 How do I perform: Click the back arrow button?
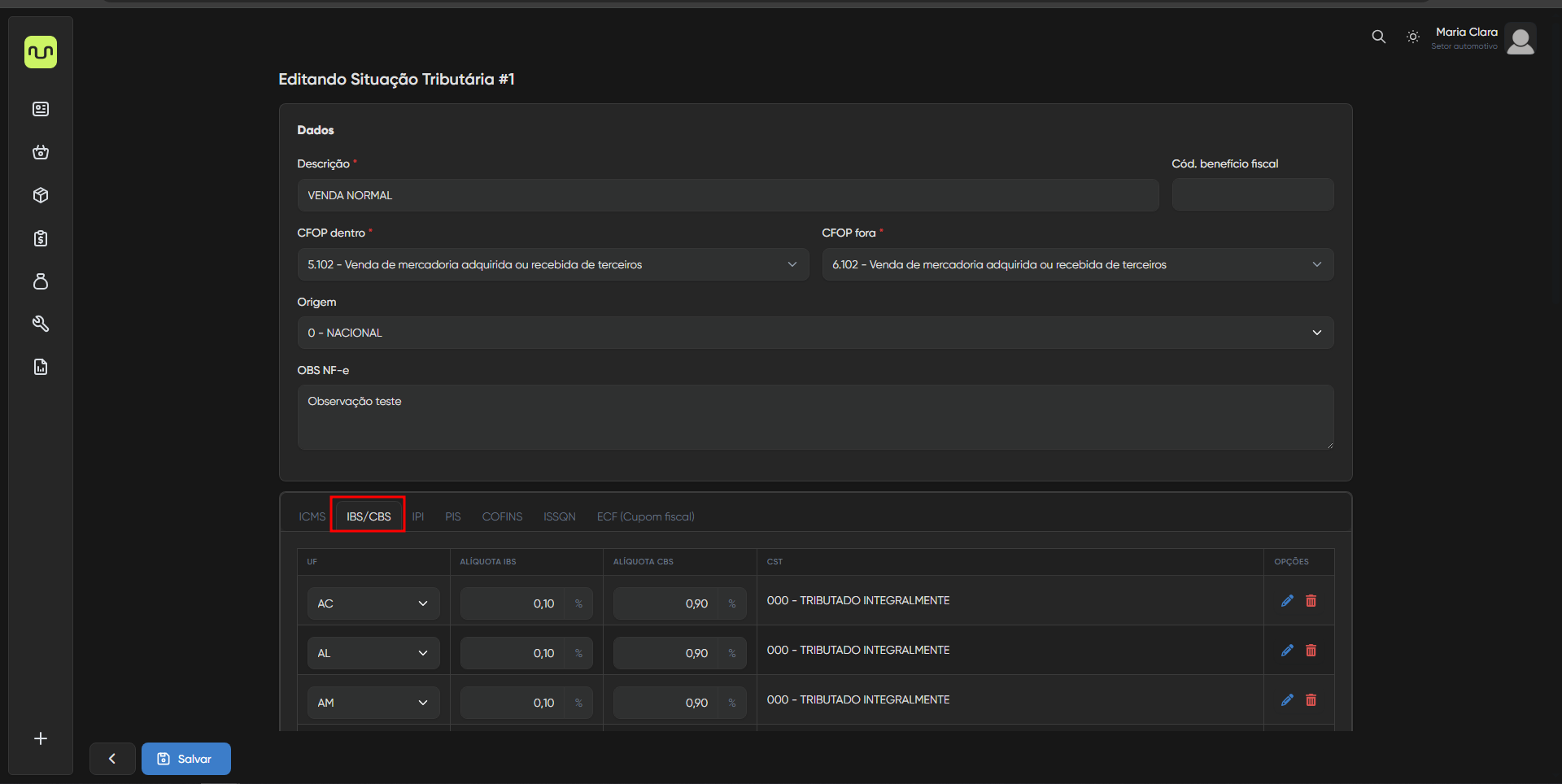click(112, 759)
